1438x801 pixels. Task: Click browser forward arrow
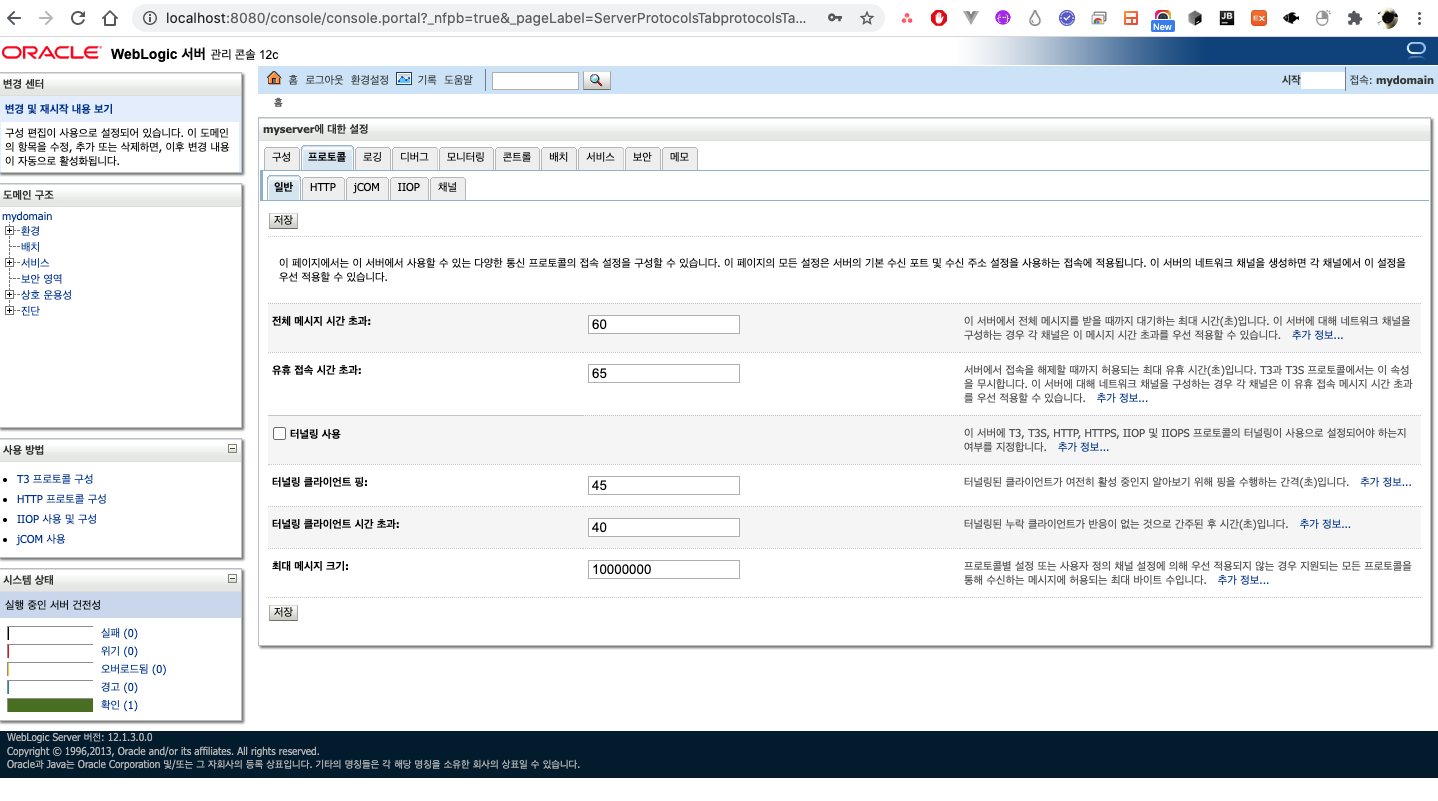pyautogui.click(x=47, y=18)
